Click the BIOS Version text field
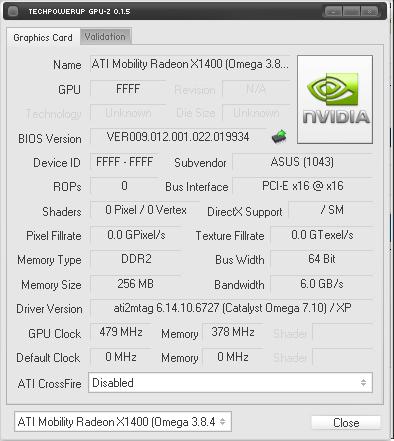394x441 pixels. tap(178, 137)
